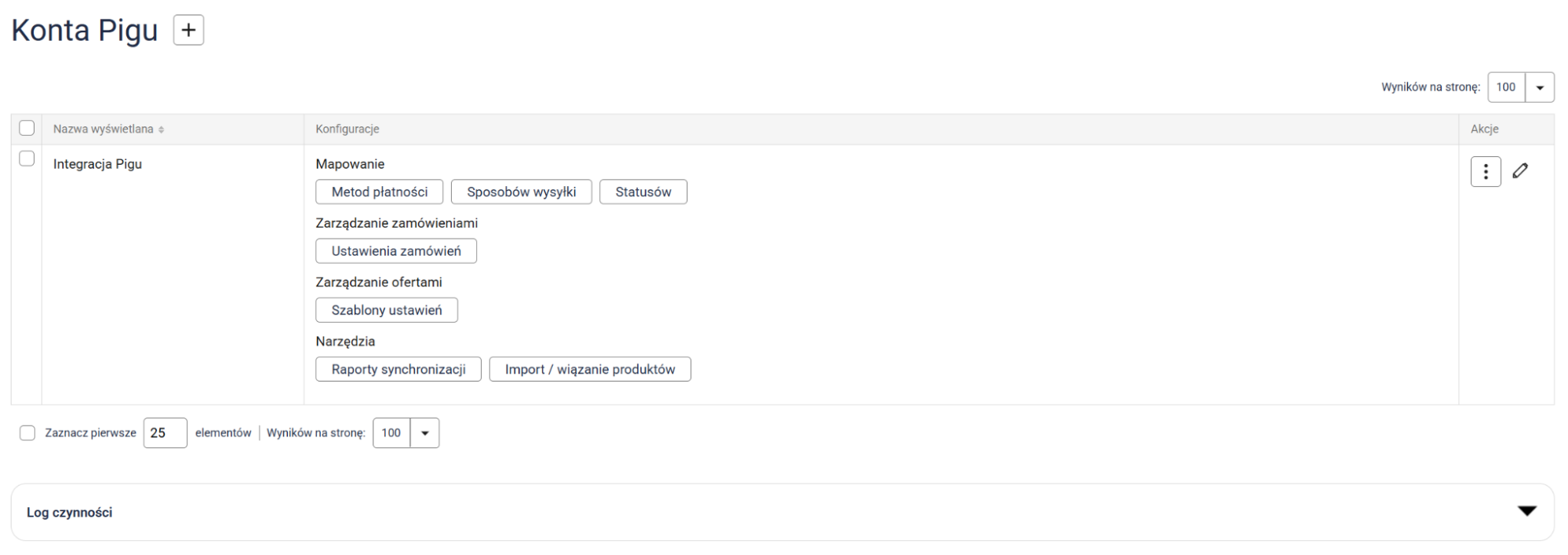Expand the Log czynności panel

1526,512
